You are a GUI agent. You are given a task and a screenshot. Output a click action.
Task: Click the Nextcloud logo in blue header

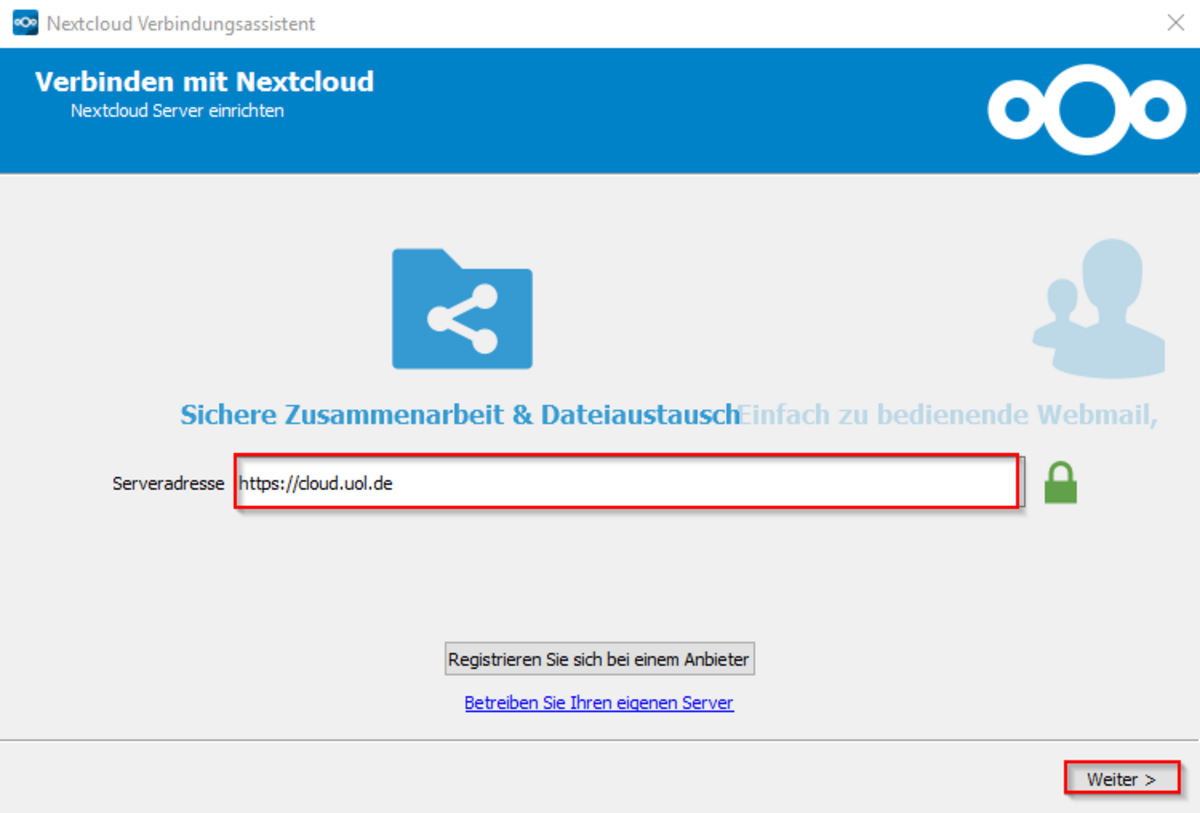click(1086, 110)
